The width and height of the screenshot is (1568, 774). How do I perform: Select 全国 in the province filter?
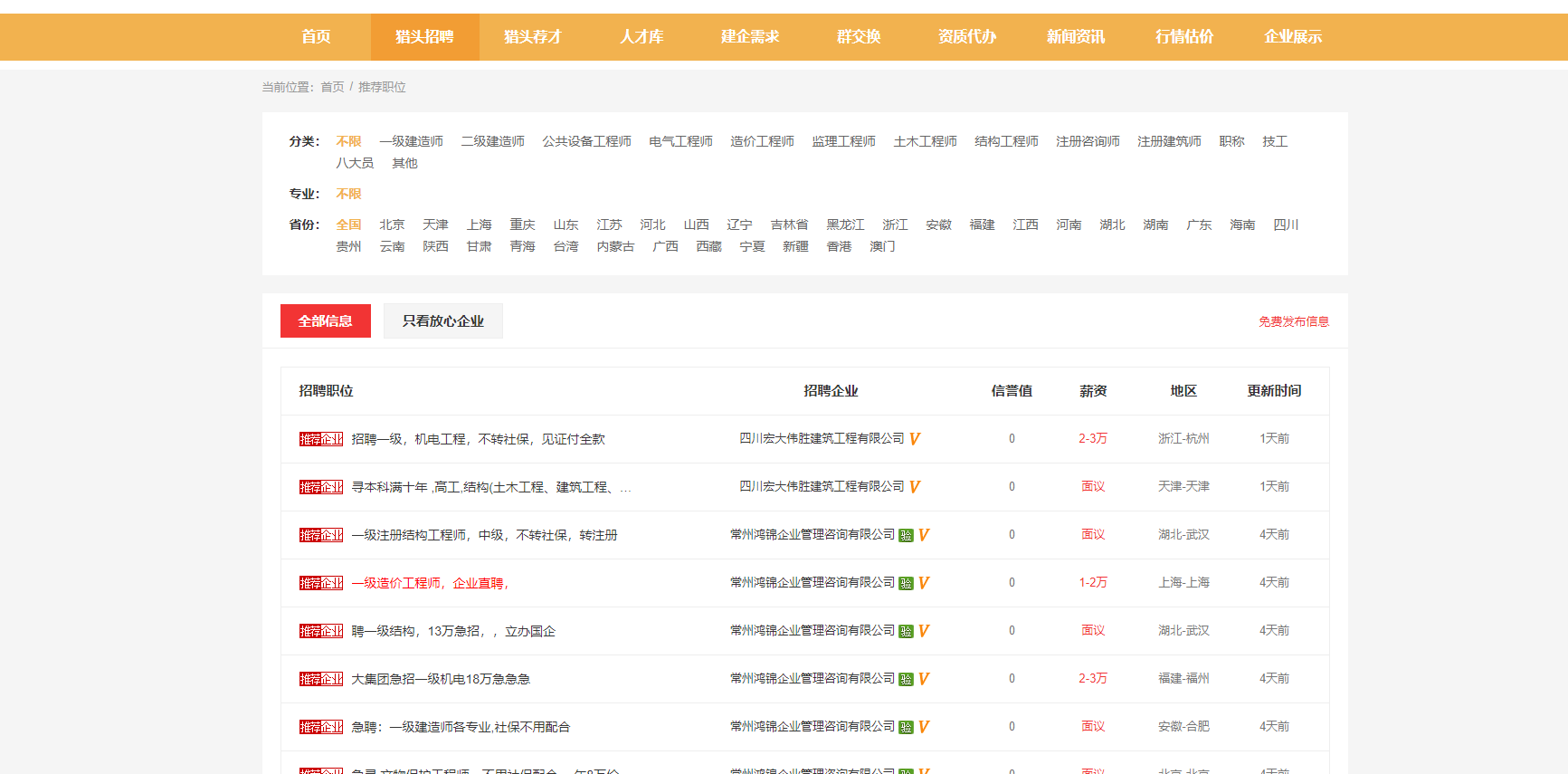pyautogui.click(x=348, y=225)
